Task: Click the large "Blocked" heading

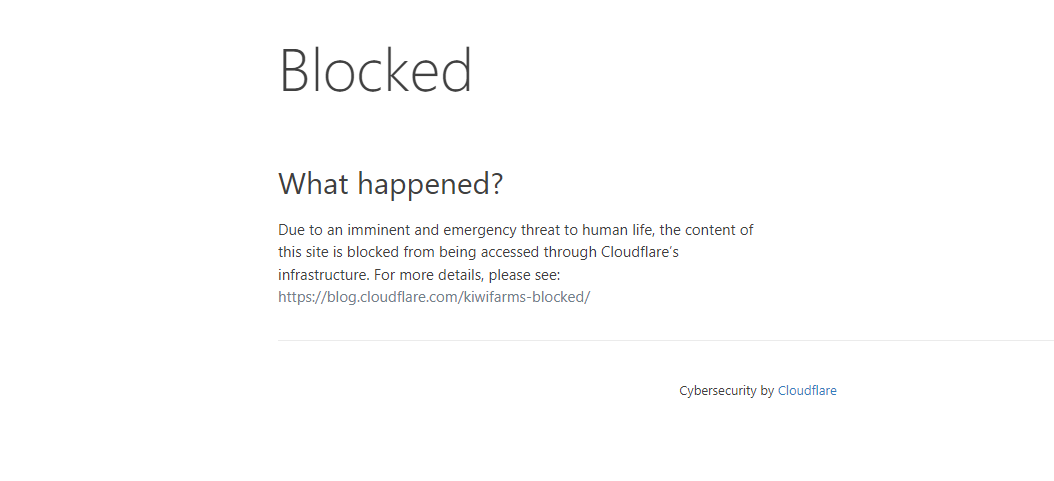Action: point(375,71)
